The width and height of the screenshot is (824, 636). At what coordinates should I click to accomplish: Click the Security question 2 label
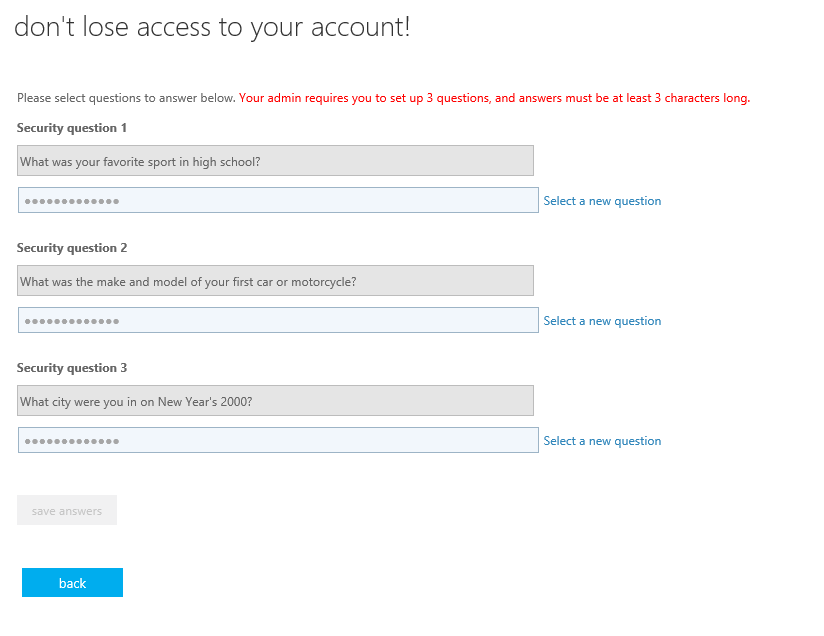click(71, 248)
